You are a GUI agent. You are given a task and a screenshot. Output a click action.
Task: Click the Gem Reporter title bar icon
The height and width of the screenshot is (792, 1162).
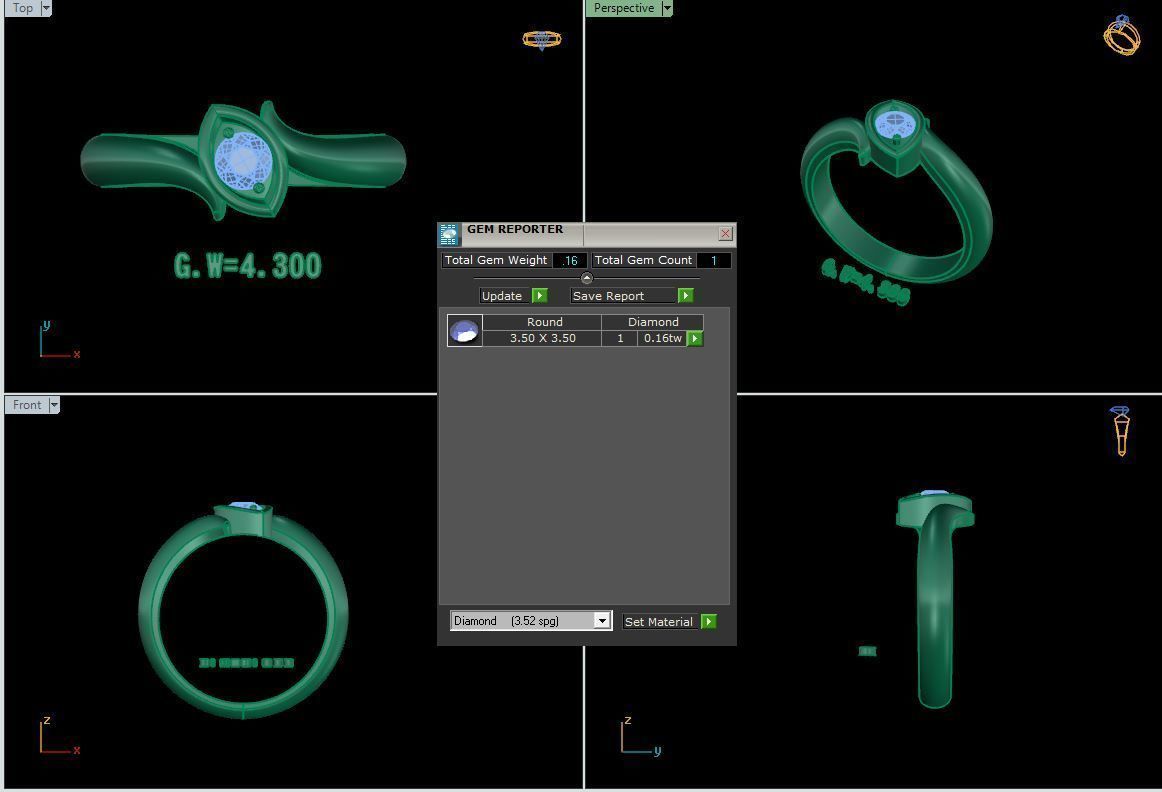click(x=449, y=234)
